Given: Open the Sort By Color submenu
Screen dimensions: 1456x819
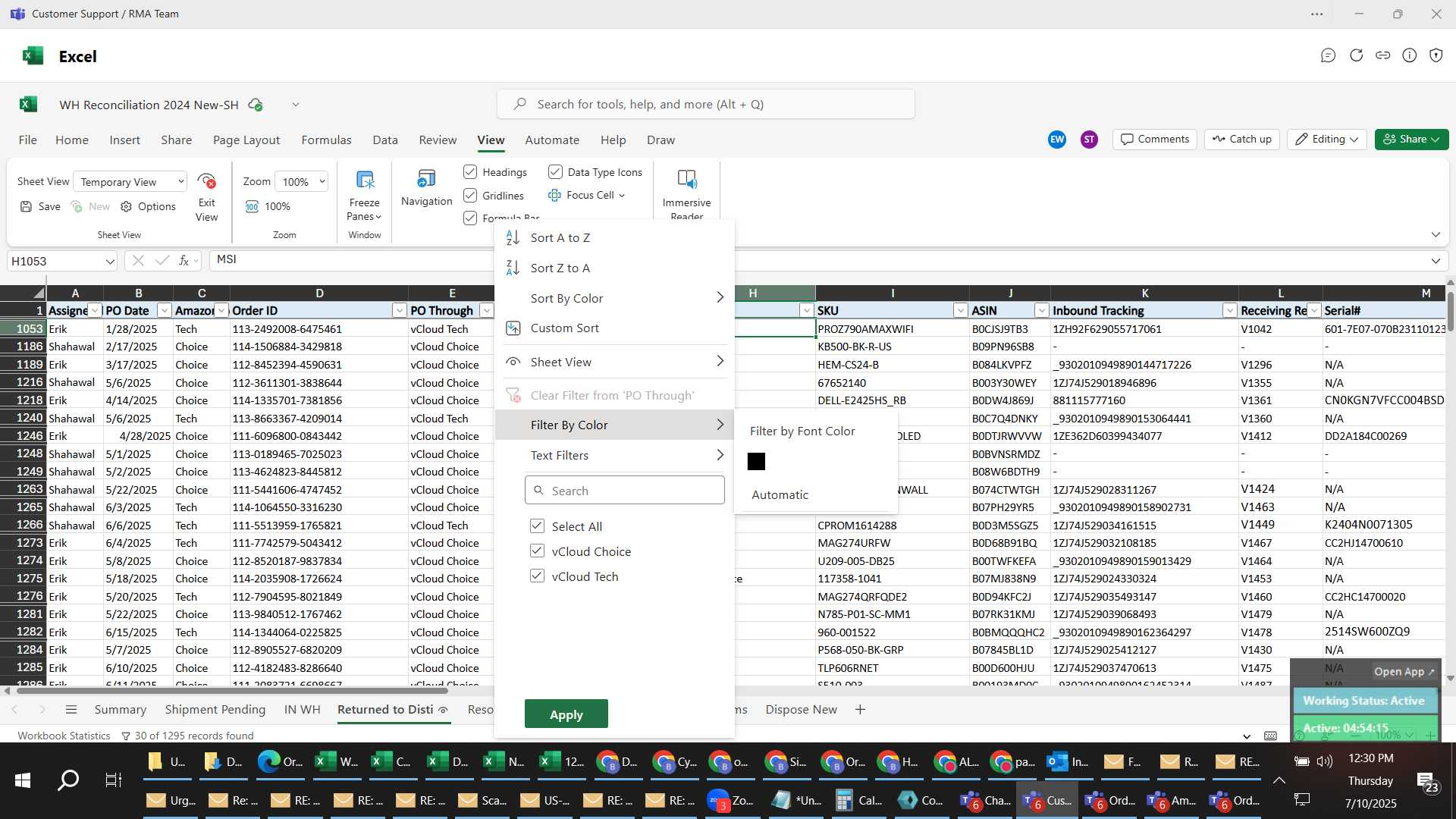Looking at the screenshot, I should [614, 298].
